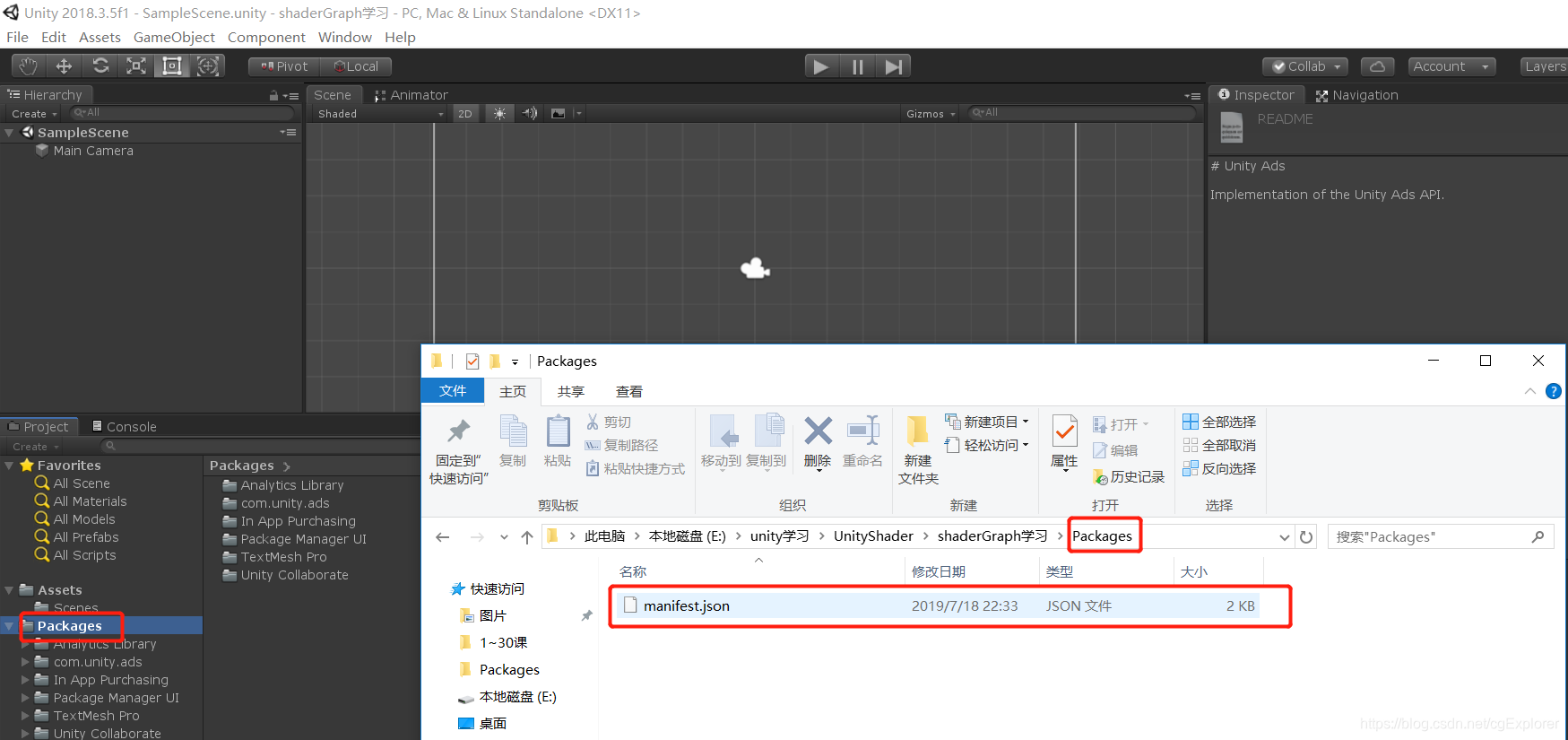Viewport: 1568px width, 740px height.
Task: Click 反向选择 invert selection button
Action: (1219, 469)
